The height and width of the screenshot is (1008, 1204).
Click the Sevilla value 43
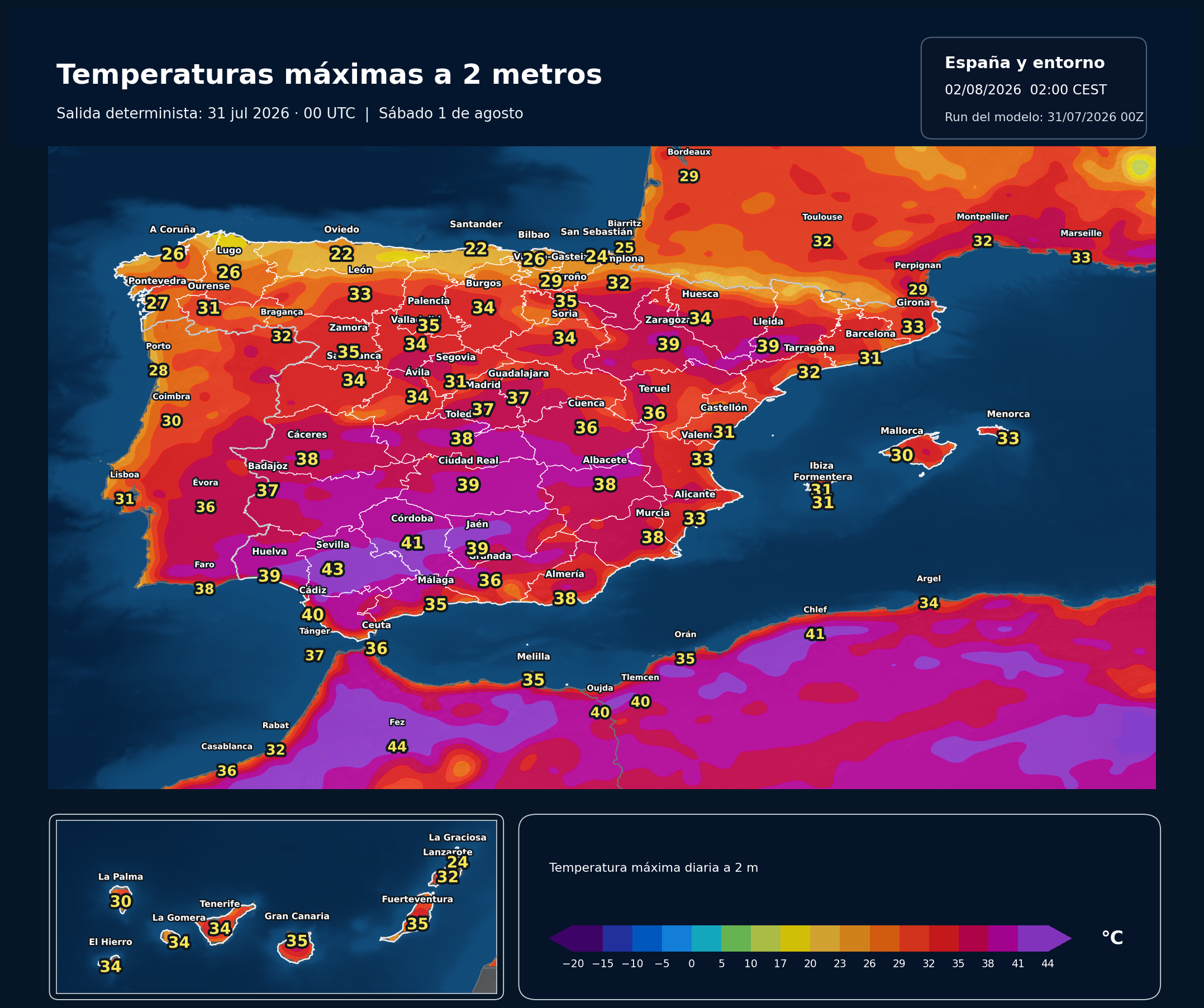point(332,569)
